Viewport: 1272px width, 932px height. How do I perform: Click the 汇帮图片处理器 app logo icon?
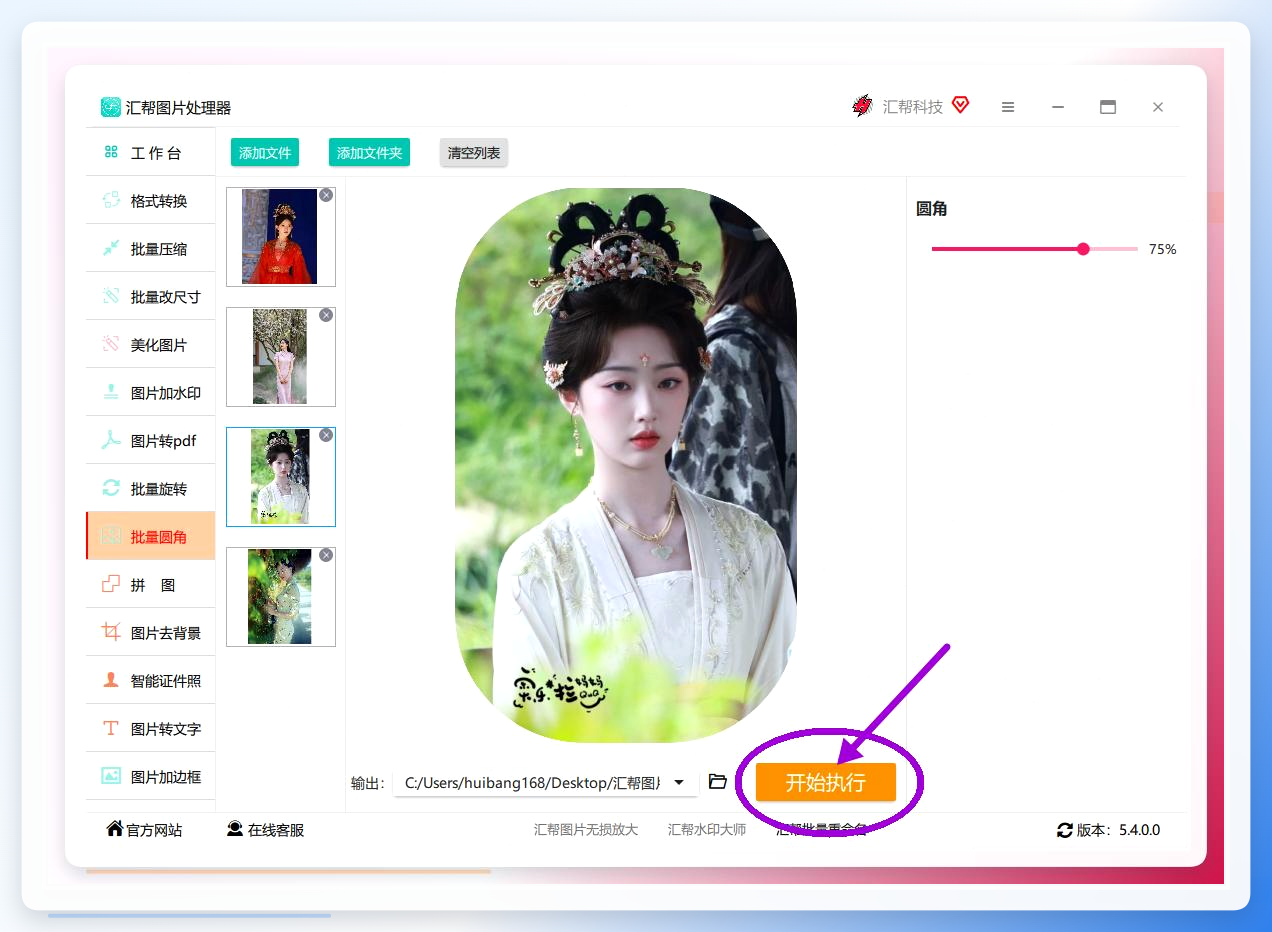(x=111, y=107)
